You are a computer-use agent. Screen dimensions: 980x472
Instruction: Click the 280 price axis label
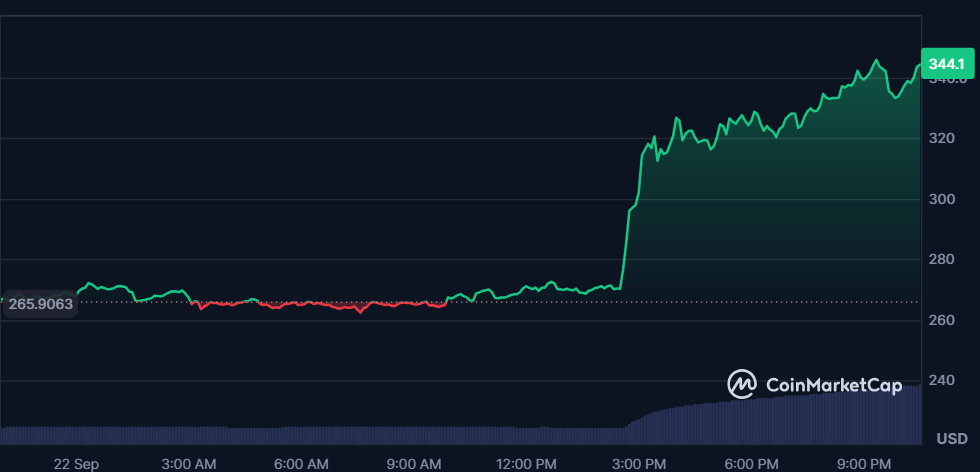click(x=941, y=259)
